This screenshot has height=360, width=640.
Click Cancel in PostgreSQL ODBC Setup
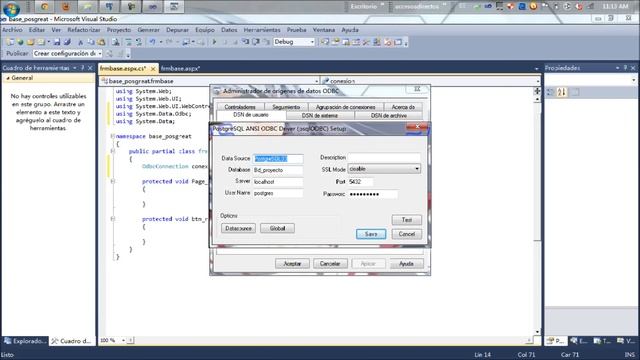click(x=407, y=234)
